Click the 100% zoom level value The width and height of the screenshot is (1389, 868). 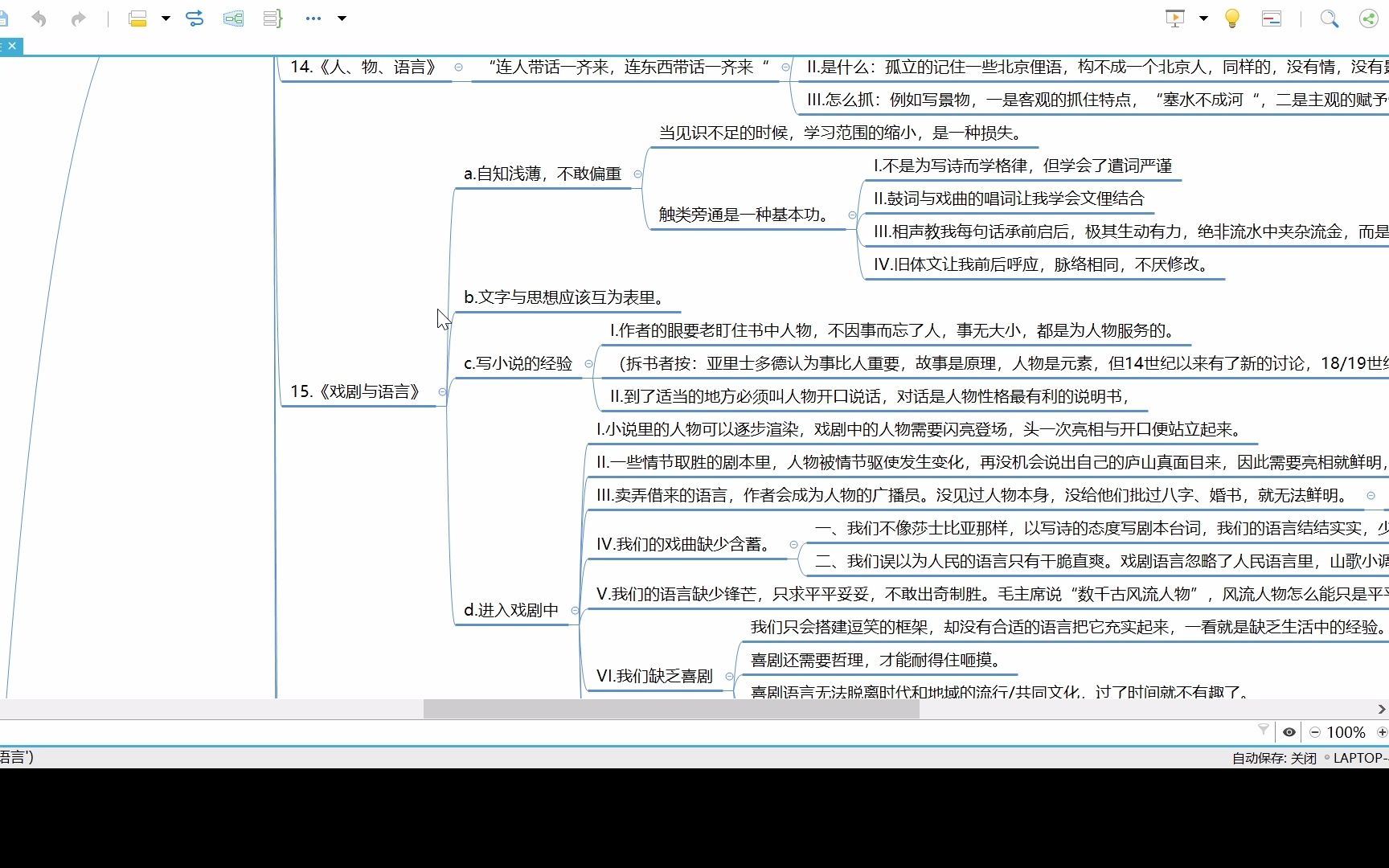[x=1346, y=732]
